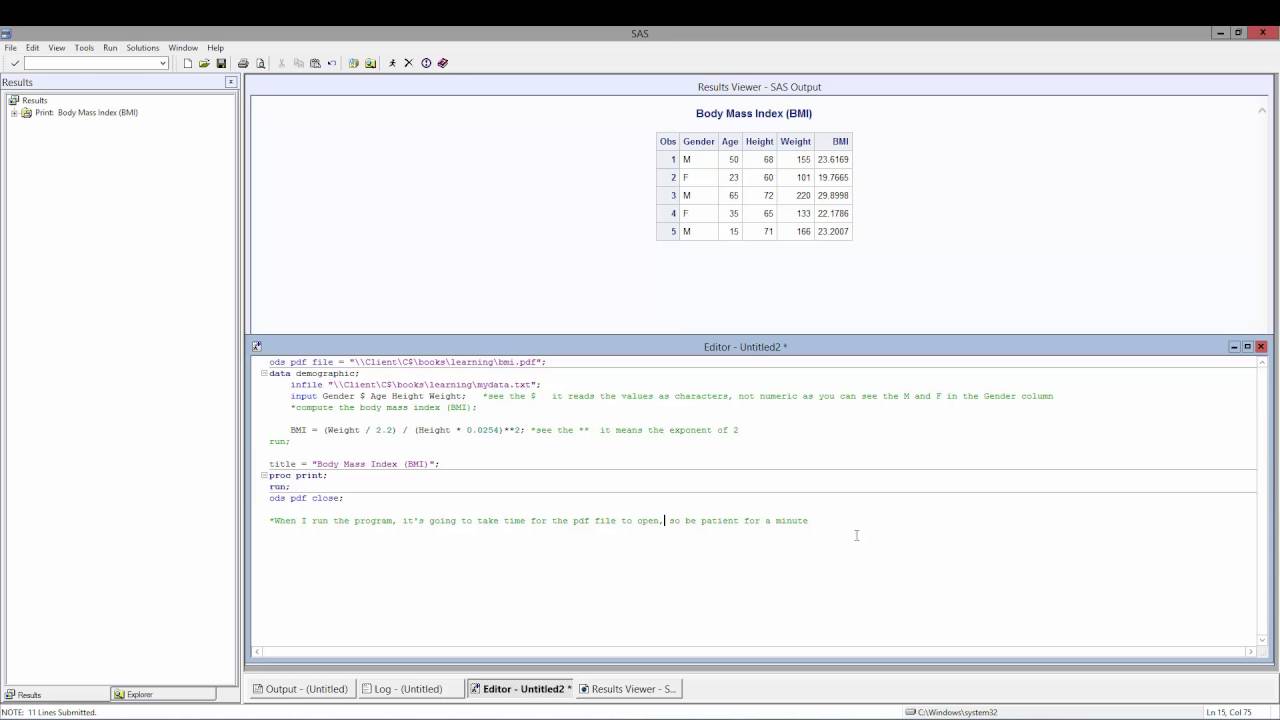Click the editor horizontal scrollbar left arrow
Screen dimensions: 1280x720
tap(257, 652)
